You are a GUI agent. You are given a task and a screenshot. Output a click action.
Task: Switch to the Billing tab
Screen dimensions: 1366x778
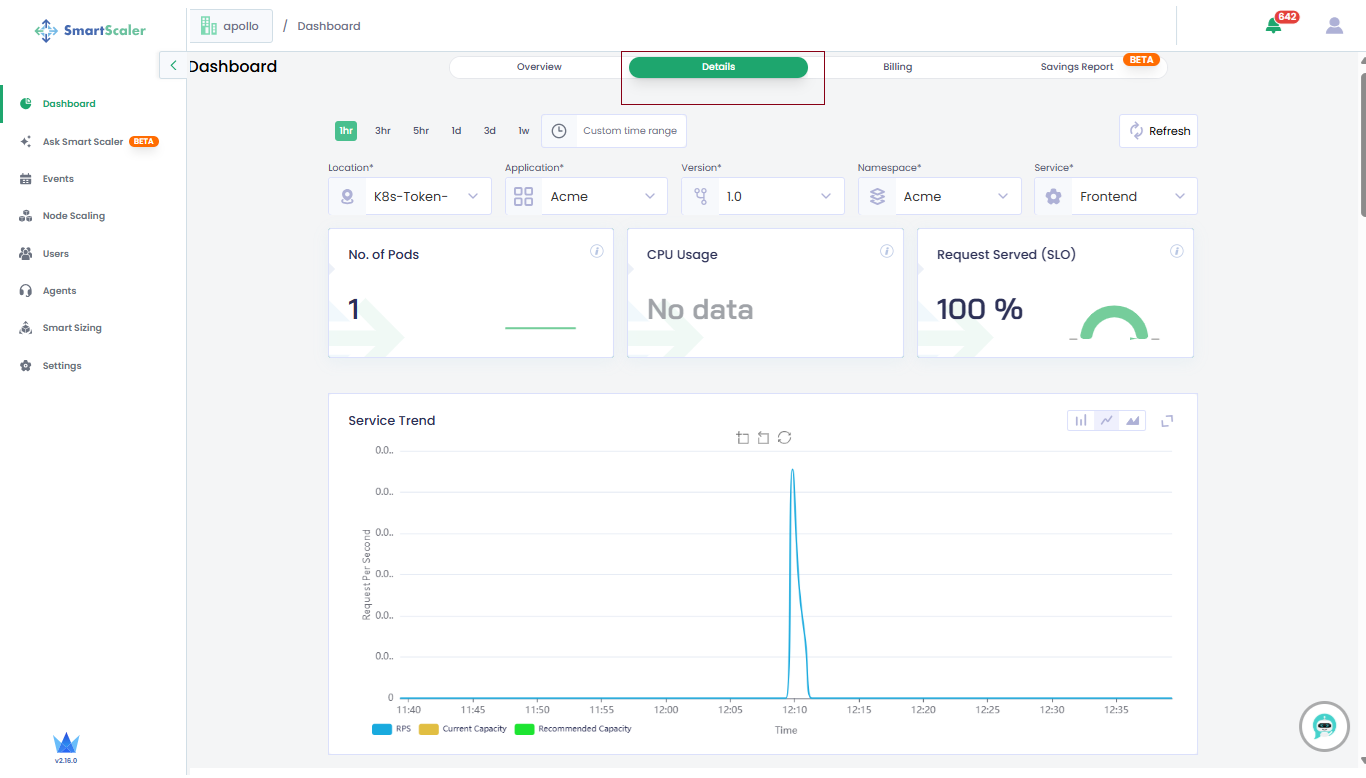[897, 67]
